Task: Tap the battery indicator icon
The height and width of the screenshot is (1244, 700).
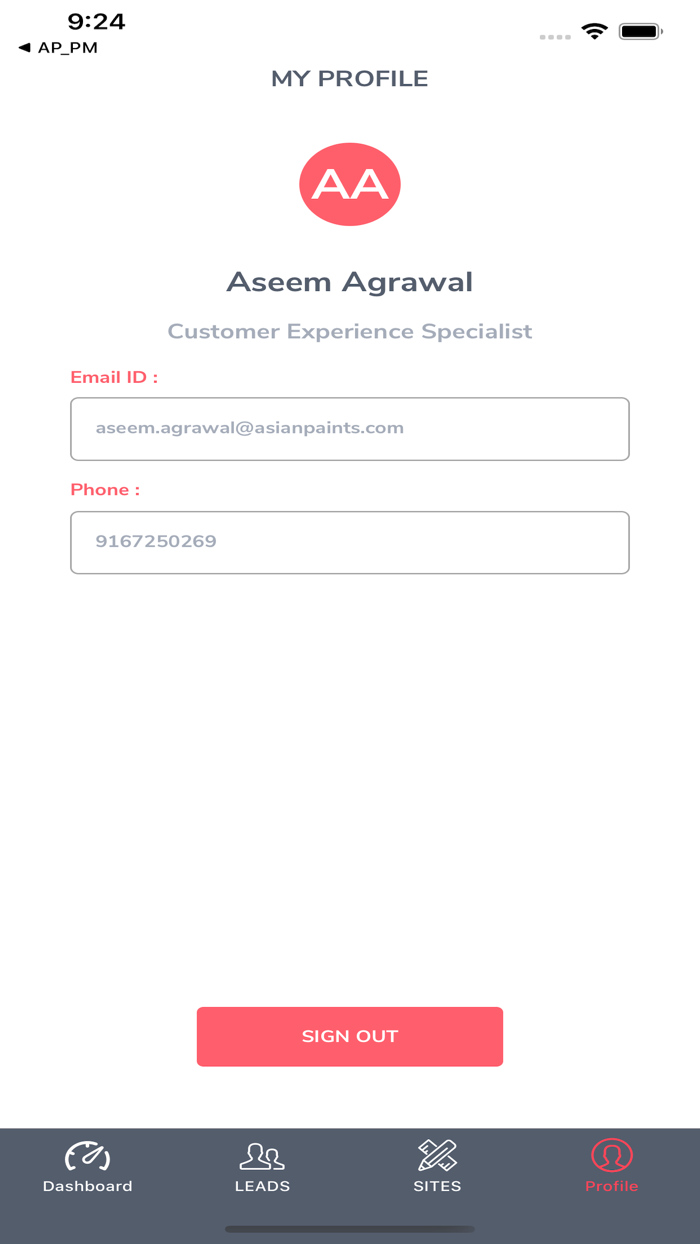Action: pyautogui.click(x=641, y=31)
